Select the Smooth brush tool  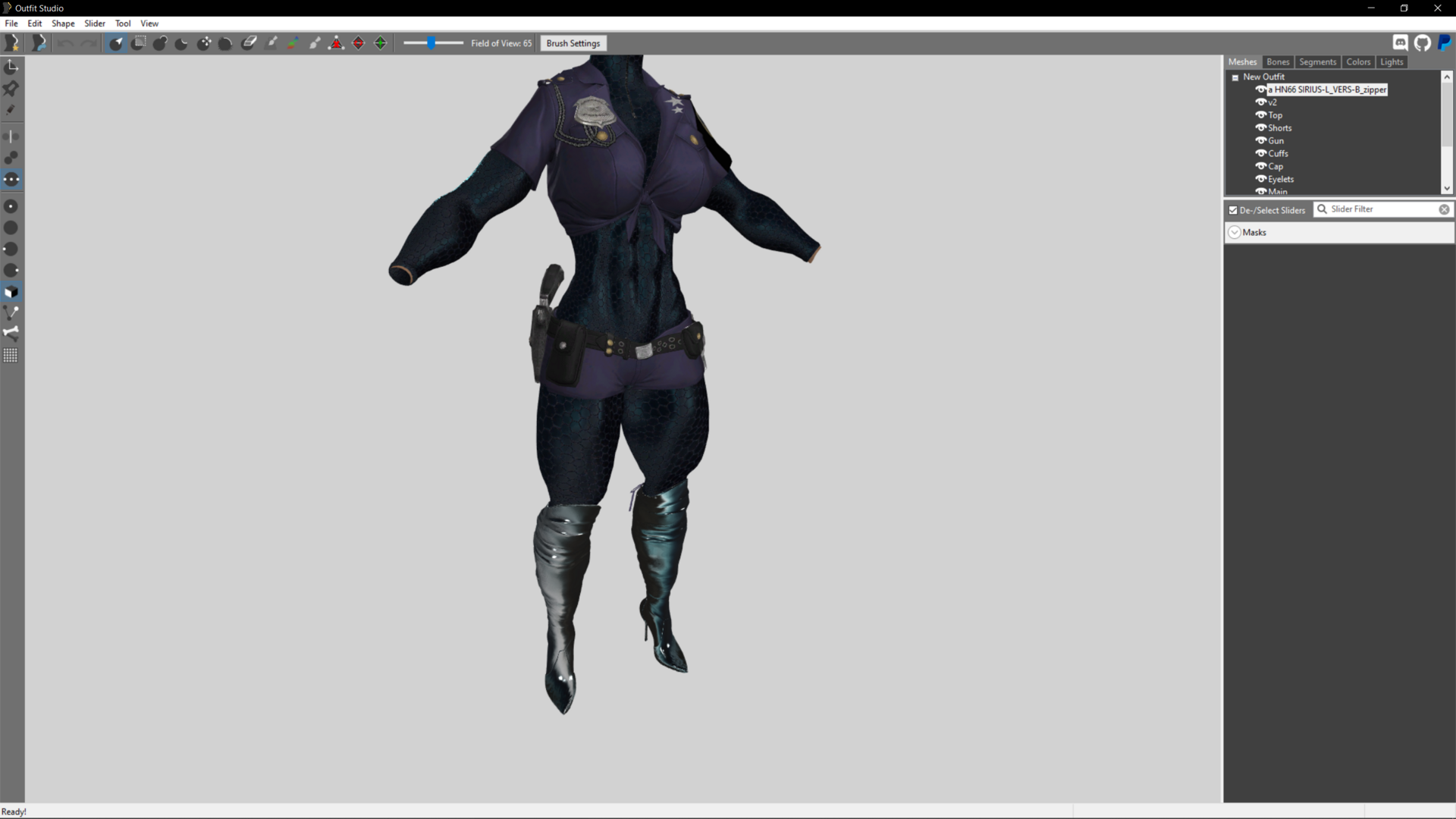click(x=226, y=43)
